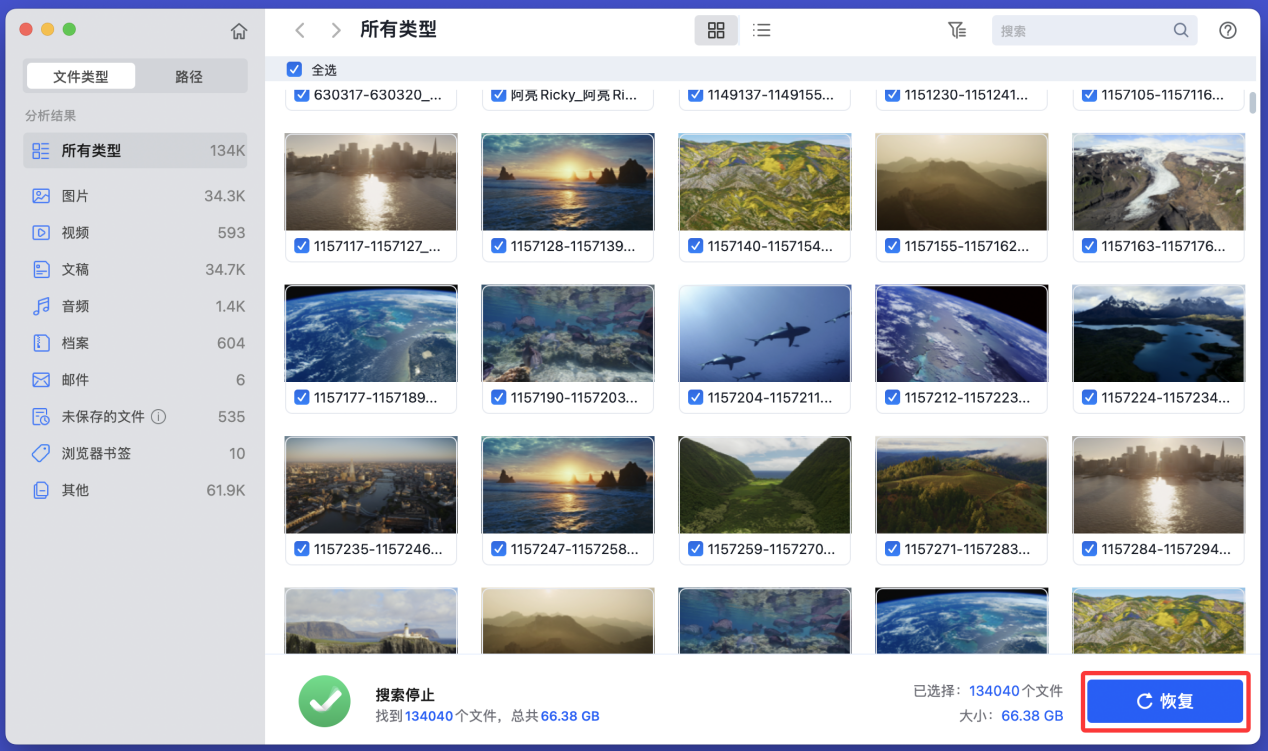The image size is (1268, 751).
Task: Open the filter icon in the toolbar
Action: coord(957,30)
